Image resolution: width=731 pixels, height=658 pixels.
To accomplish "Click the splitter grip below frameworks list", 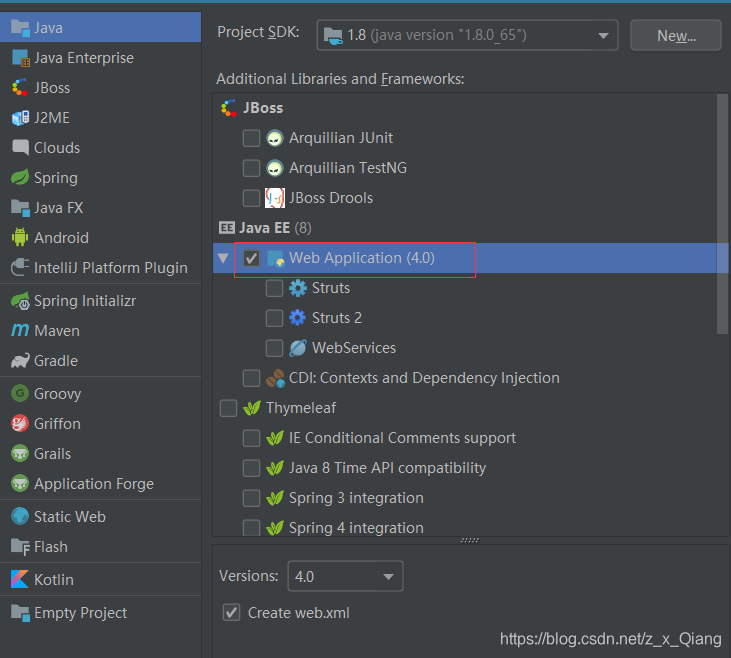I will 469,540.
